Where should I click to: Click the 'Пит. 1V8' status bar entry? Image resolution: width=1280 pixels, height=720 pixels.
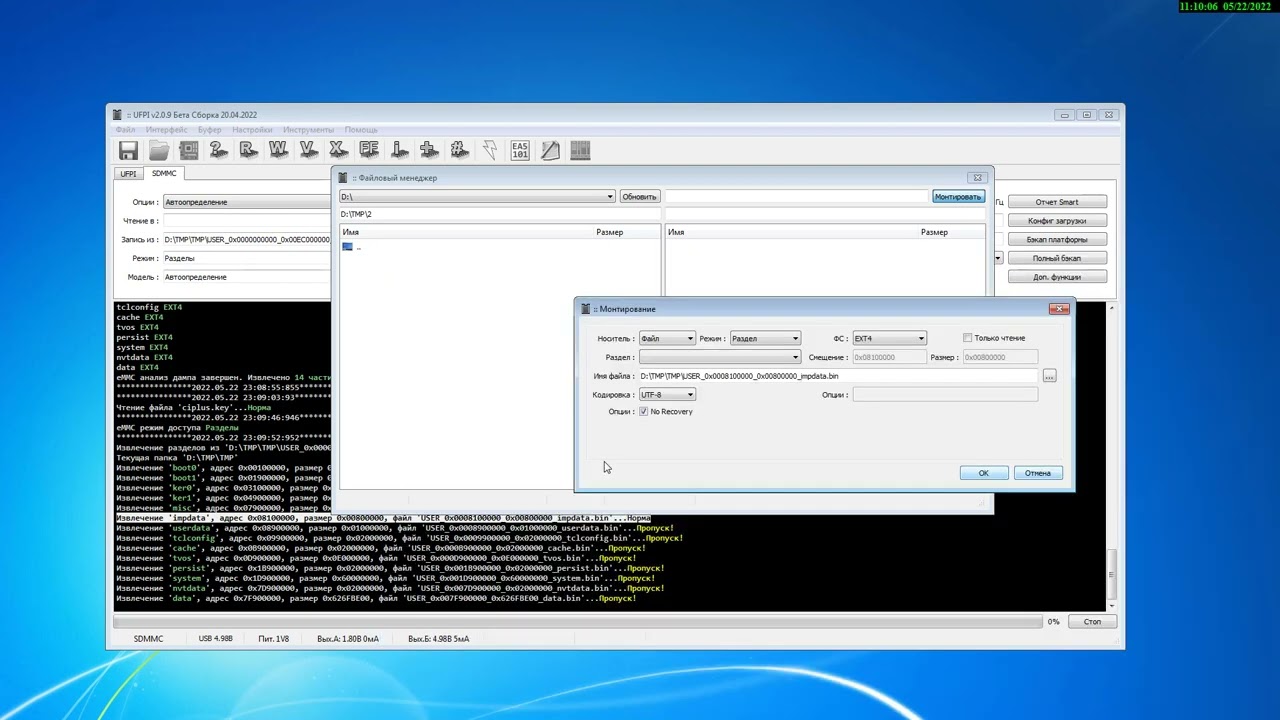click(x=273, y=638)
